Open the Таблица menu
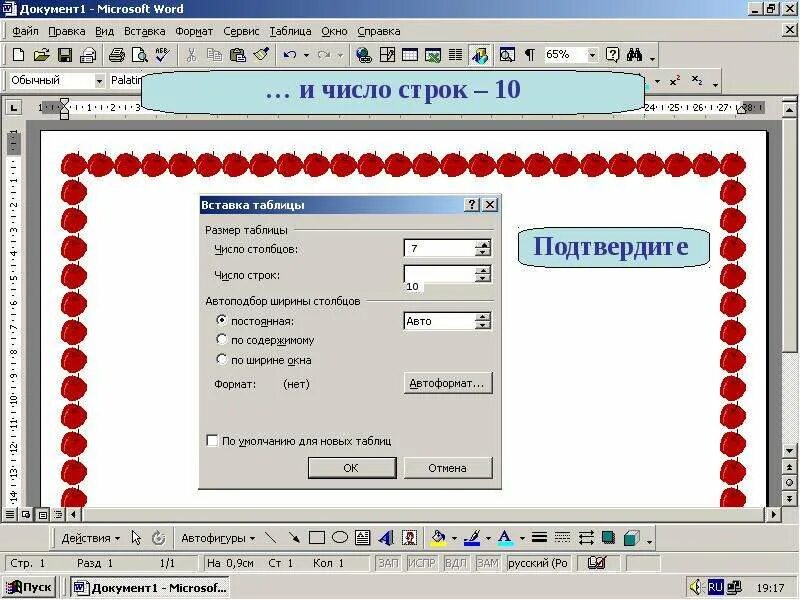 click(x=290, y=31)
